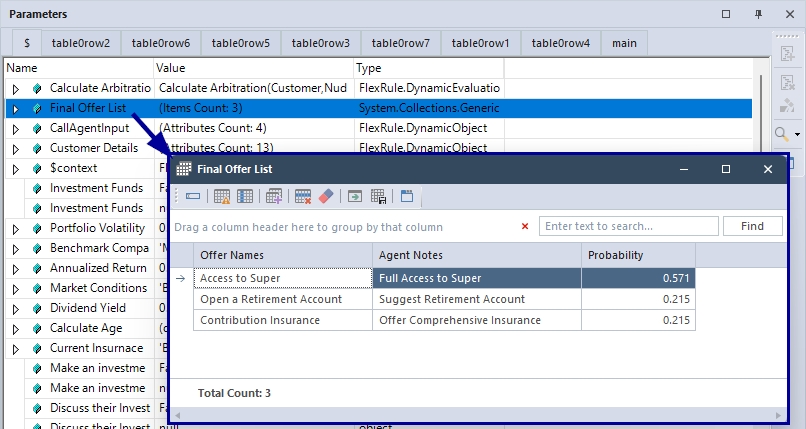
Task: Click the table column icon in toolbar
Action: 245,196
